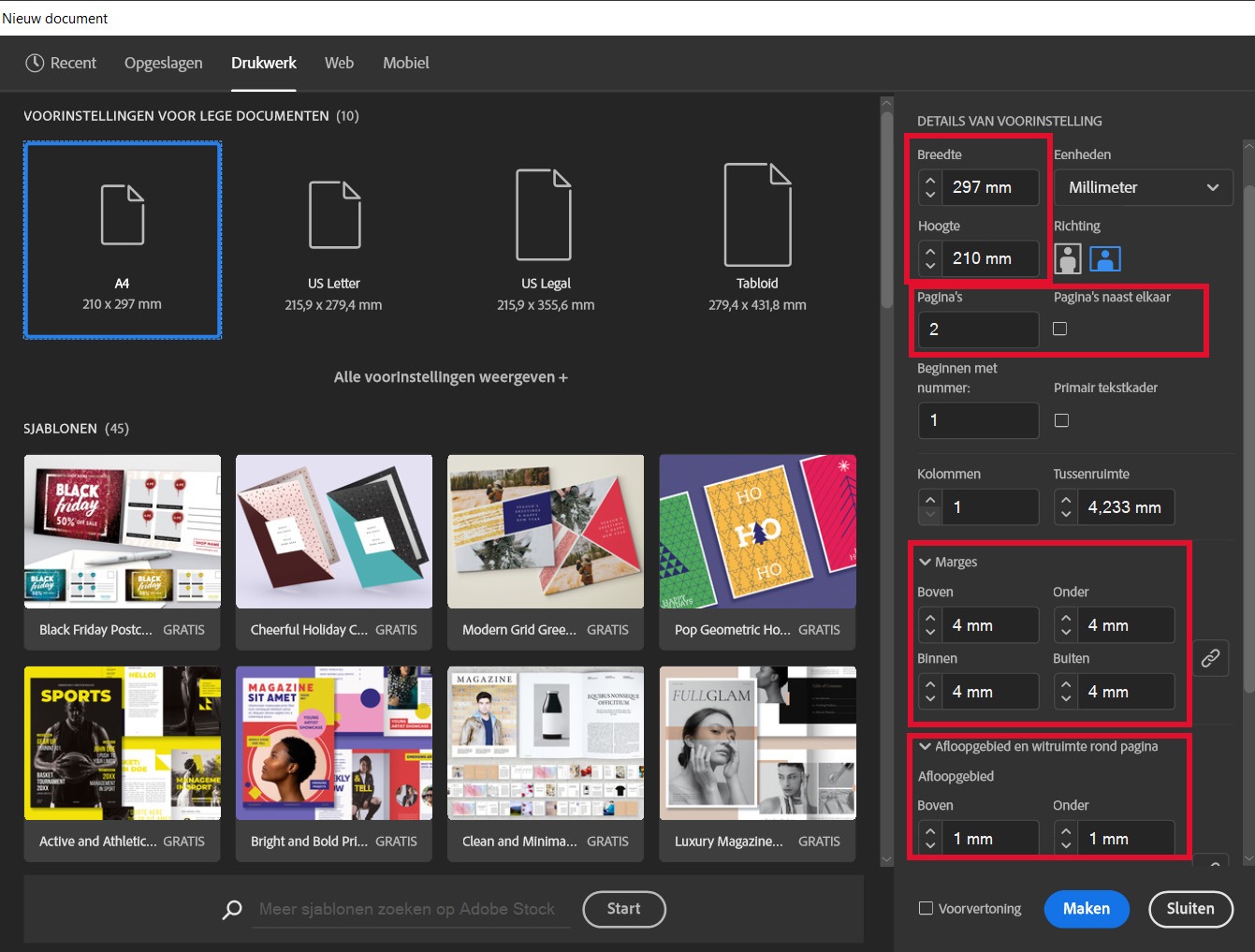Click the Adobe Stock search magnifier icon

point(232,909)
